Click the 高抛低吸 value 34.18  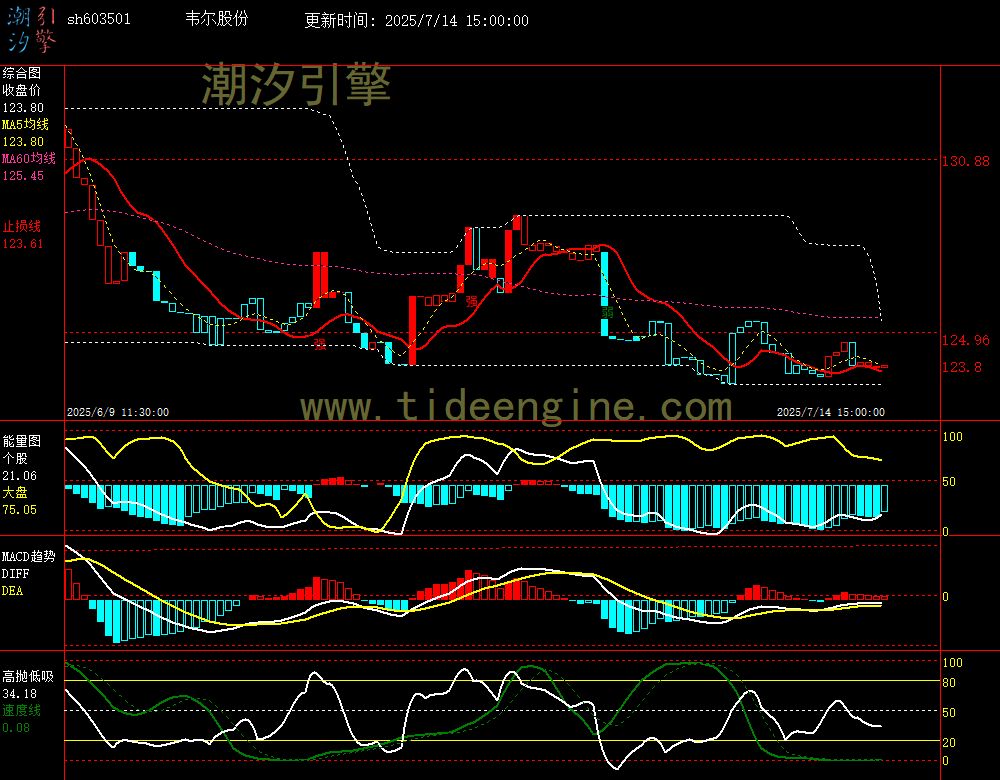(20, 694)
